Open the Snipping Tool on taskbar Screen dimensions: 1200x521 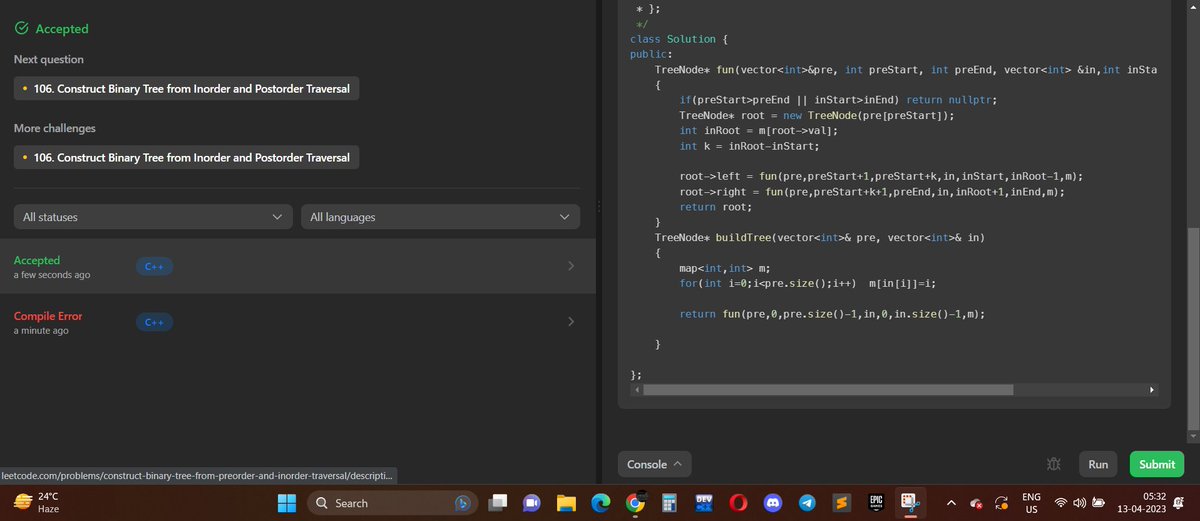[x=910, y=503]
